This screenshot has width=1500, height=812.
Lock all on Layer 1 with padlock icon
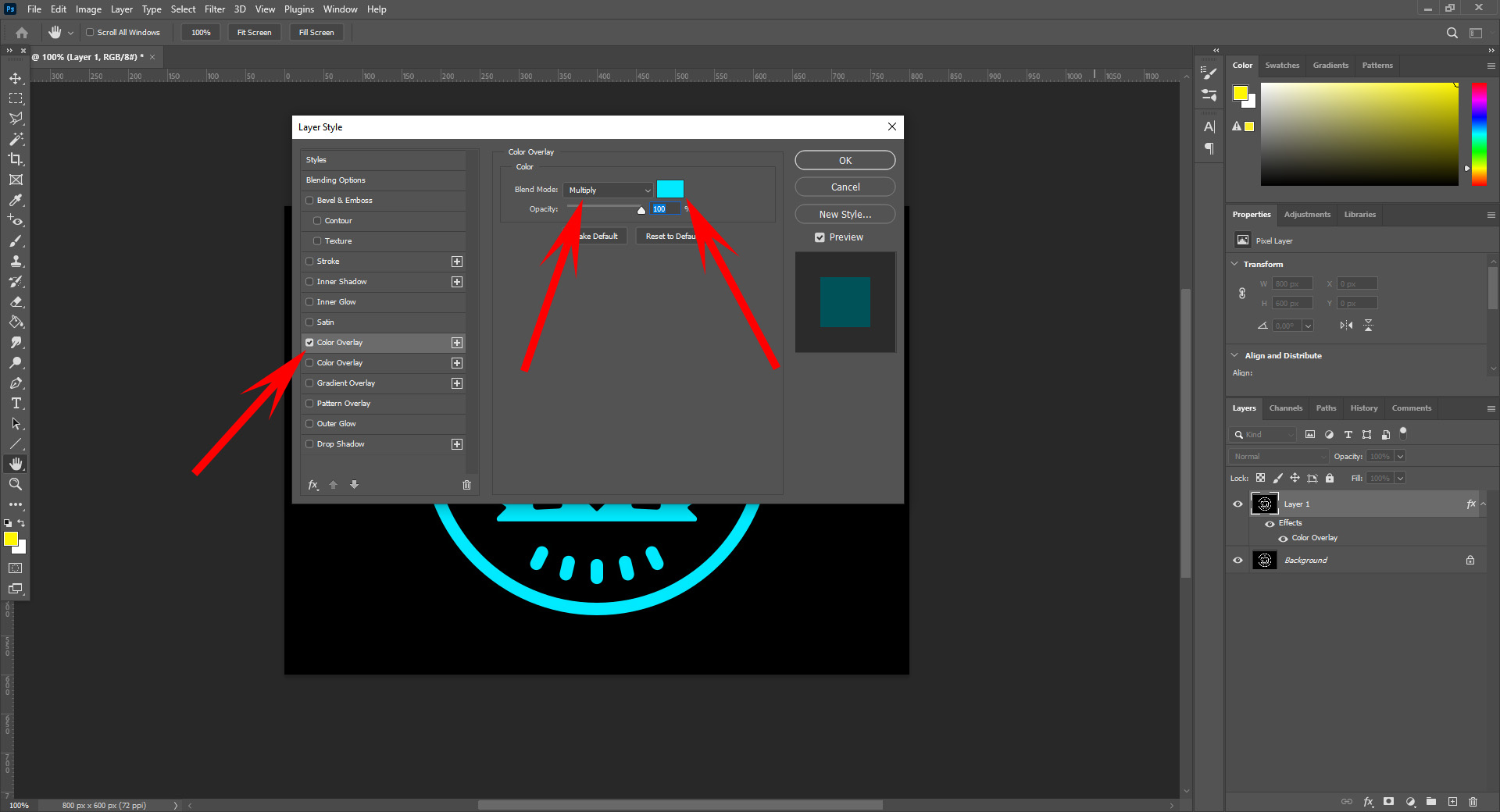(1330, 478)
